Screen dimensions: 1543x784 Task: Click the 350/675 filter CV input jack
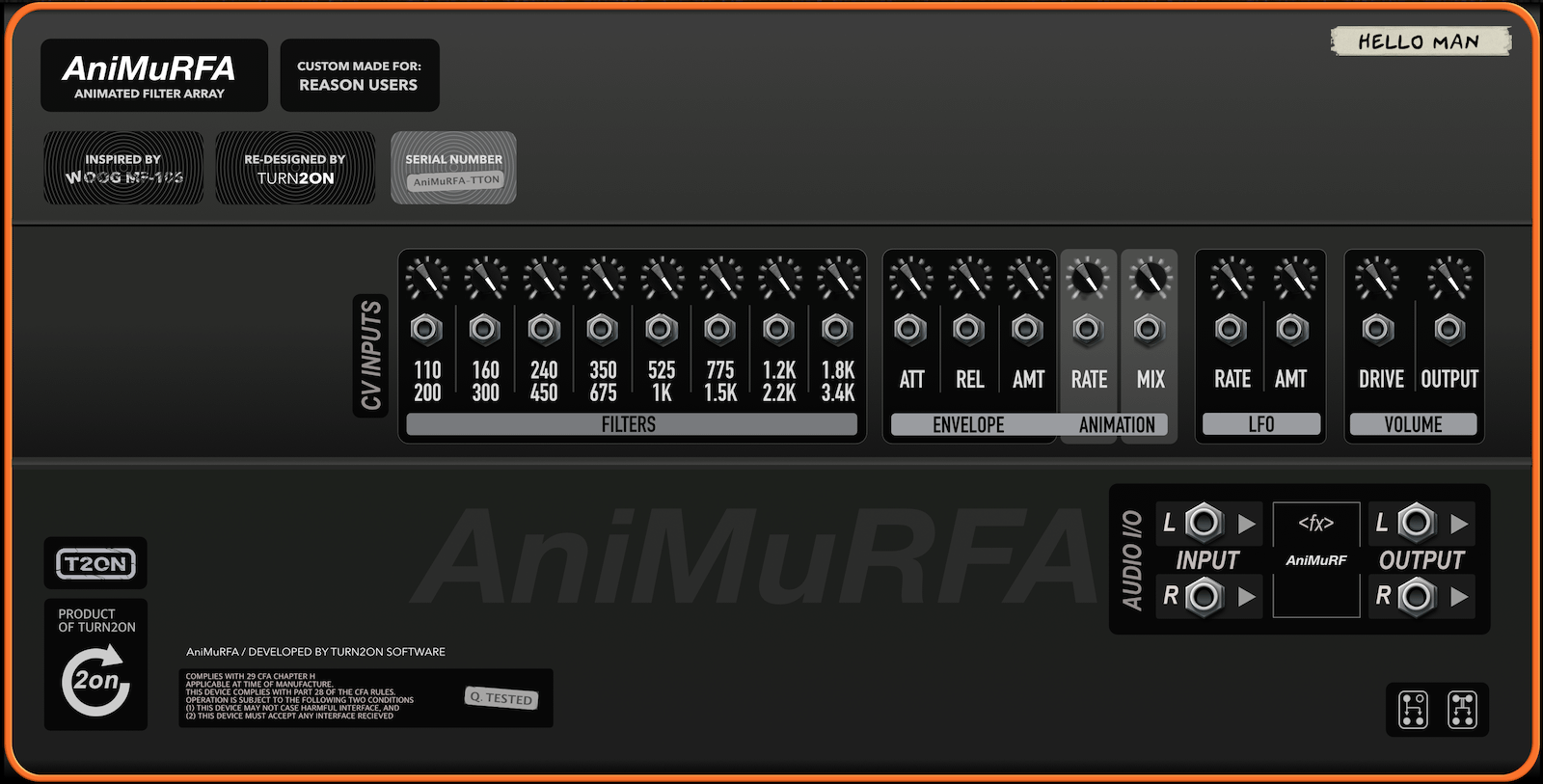603,330
